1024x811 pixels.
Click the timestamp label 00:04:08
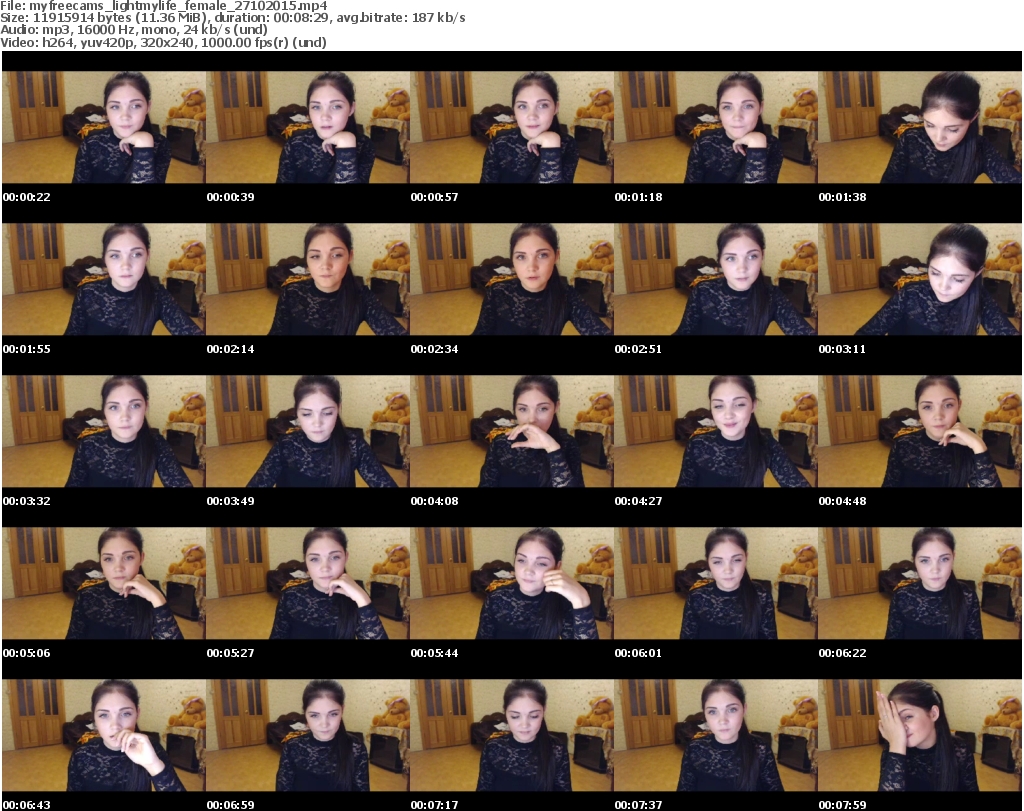coord(434,501)
